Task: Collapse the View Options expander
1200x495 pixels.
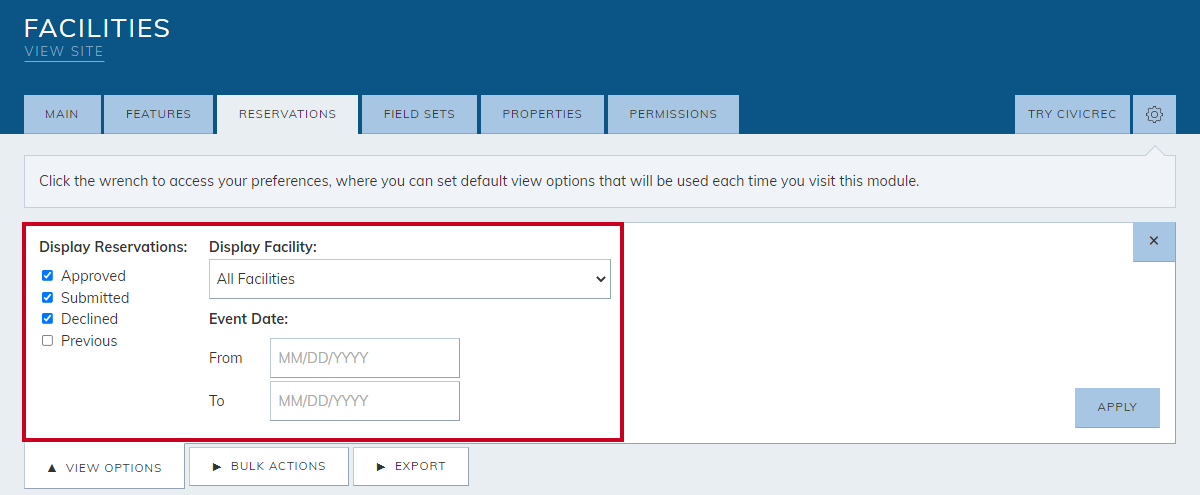Action: click(x=104, y=468)
